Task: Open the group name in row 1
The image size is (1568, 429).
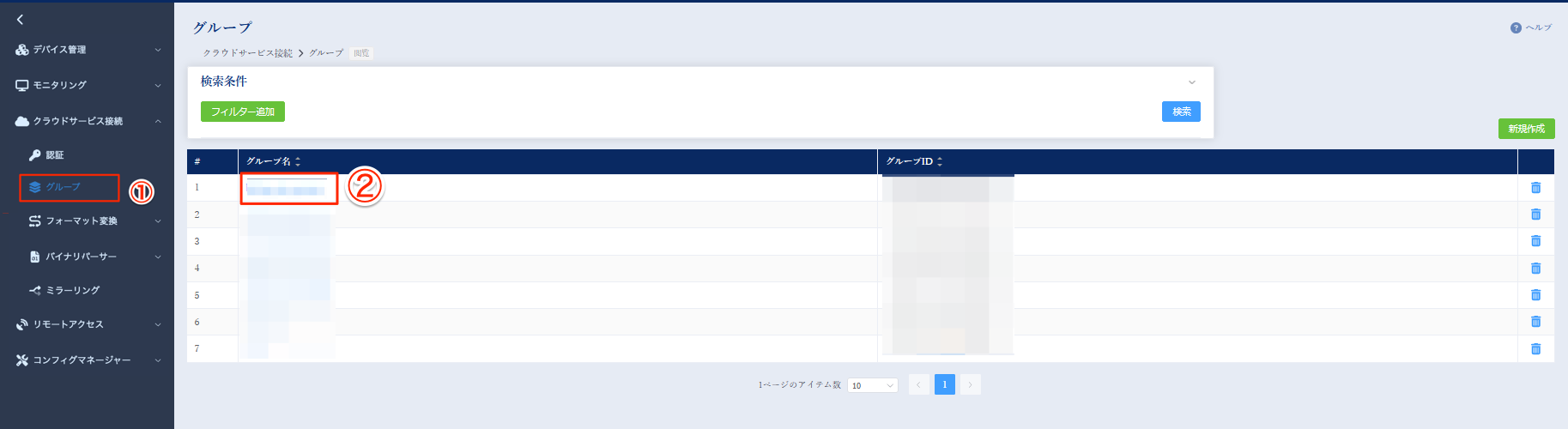Action: [286, 189]
